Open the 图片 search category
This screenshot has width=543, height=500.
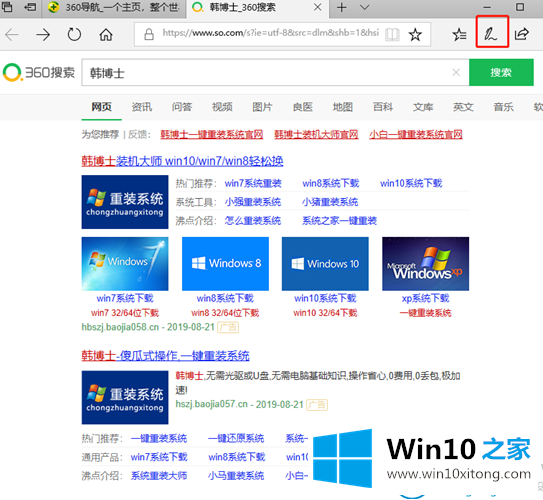pos(262,107)
